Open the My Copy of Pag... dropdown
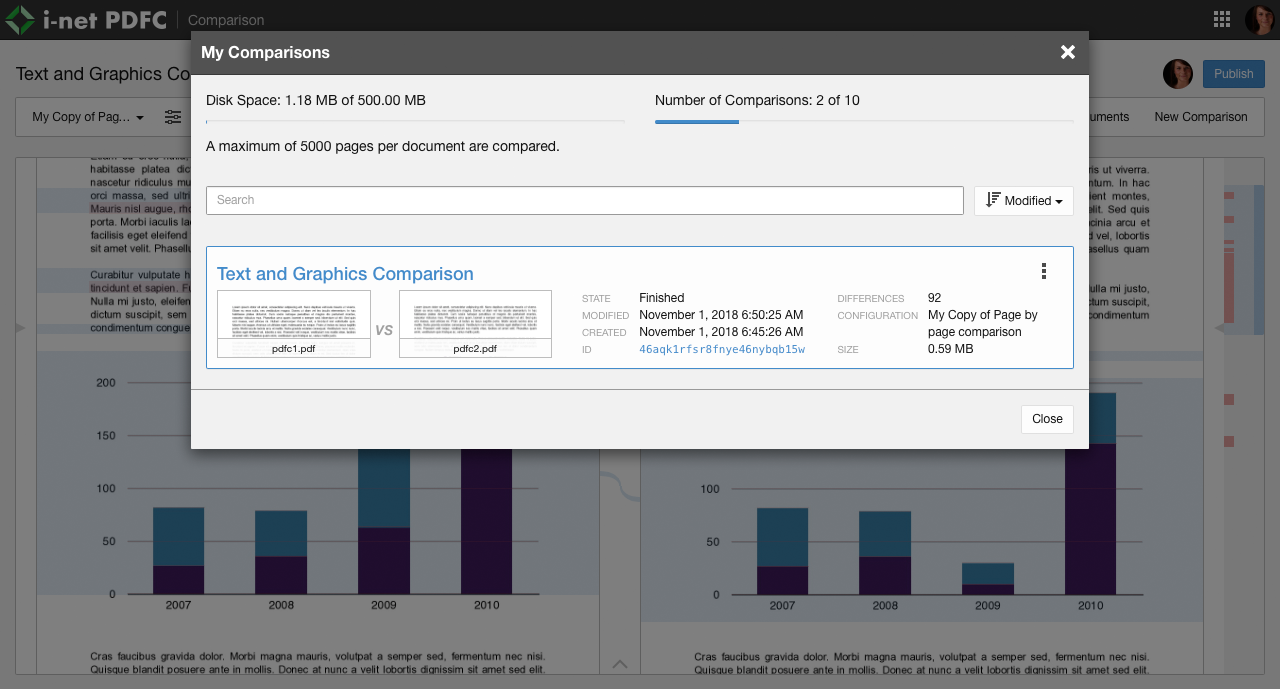1280x689 pixels. pyautogui.click(x=88, y=117)
